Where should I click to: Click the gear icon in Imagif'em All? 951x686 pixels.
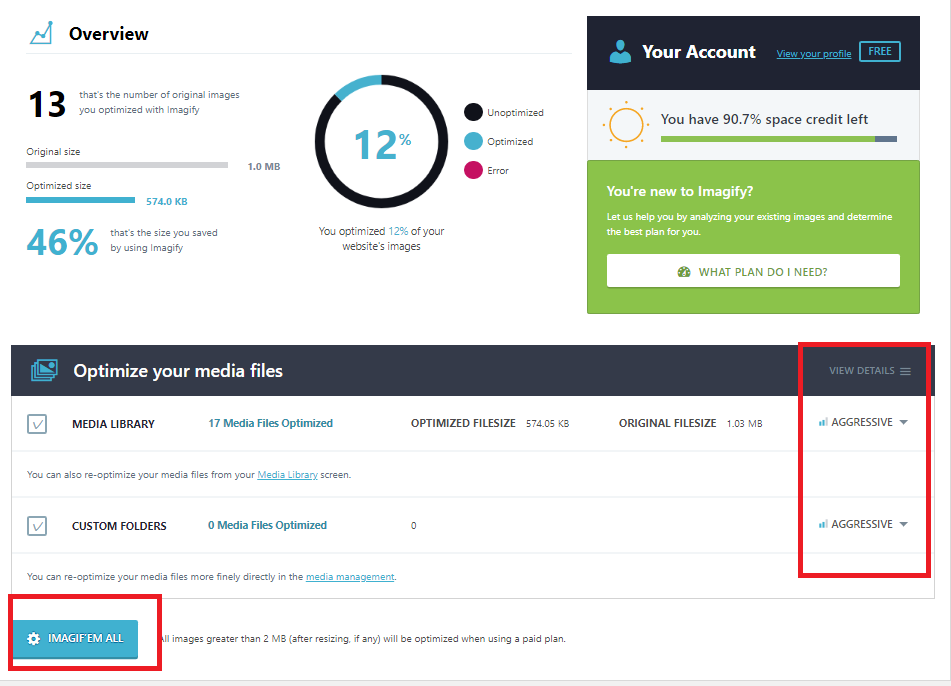pyautogui.click(x=33, y=639)
